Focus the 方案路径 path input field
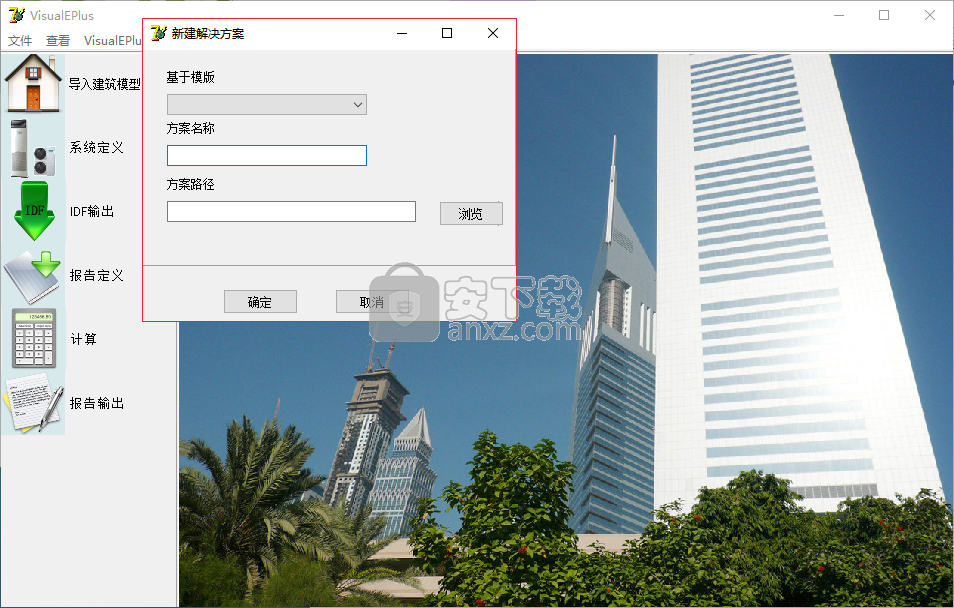The height and width of the screenshot is (608, 954). point(291,211)
